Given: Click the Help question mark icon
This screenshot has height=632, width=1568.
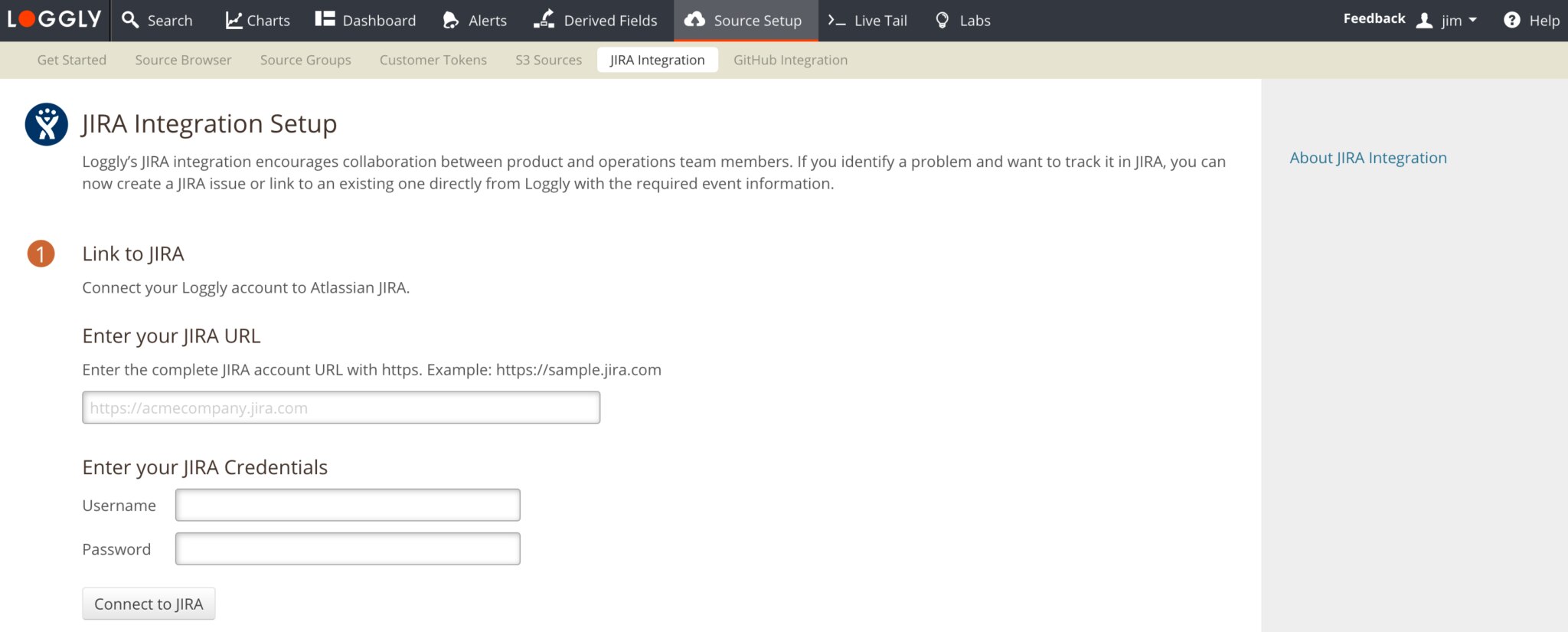Looking at the screenshot, I should (x=1511, y=21).
